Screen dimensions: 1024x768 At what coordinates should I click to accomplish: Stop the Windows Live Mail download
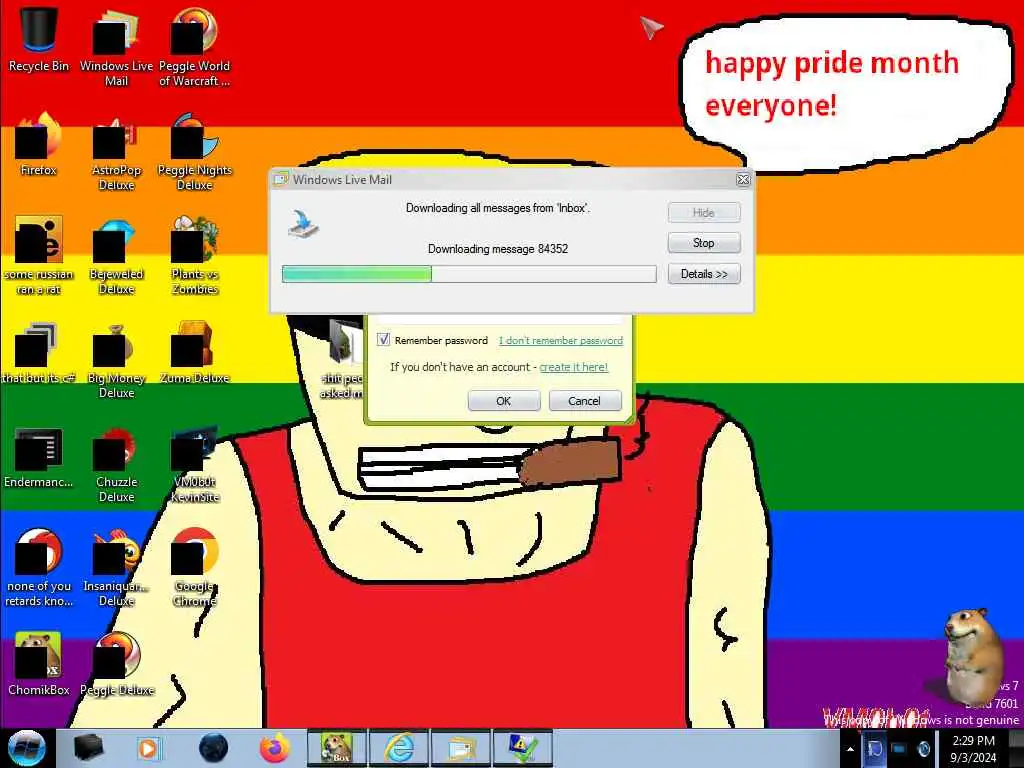pyautogui.click(x=704, y=243)
